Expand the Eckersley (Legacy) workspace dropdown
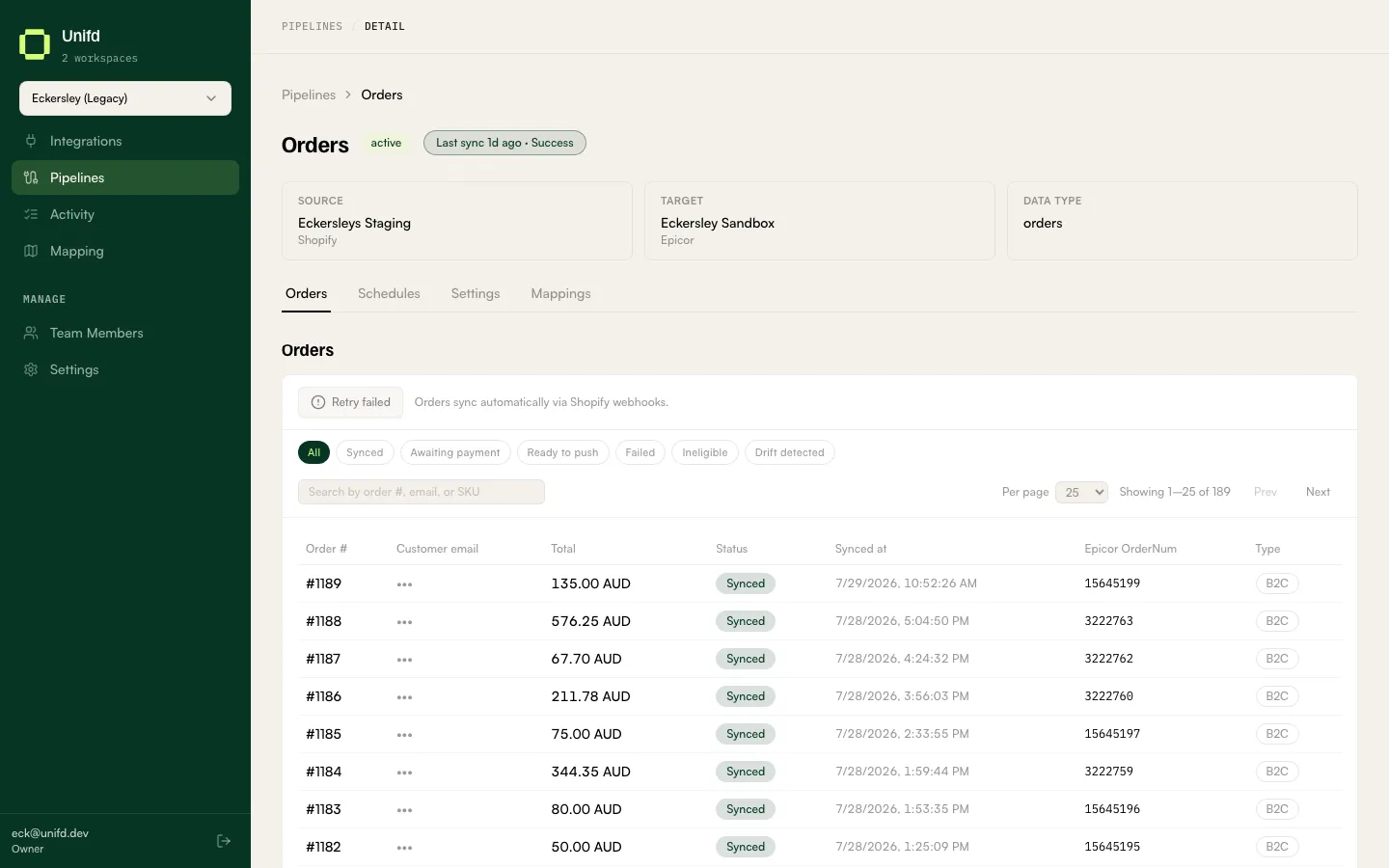 (x=125, y=98)
